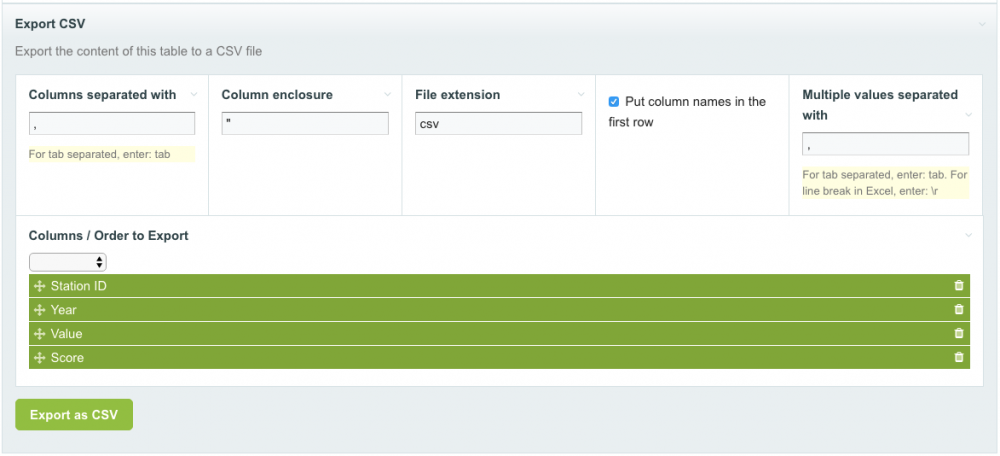Focus the Columns separated with input
The height and width of the screenshot is (456, 1000).
[112, 124]
